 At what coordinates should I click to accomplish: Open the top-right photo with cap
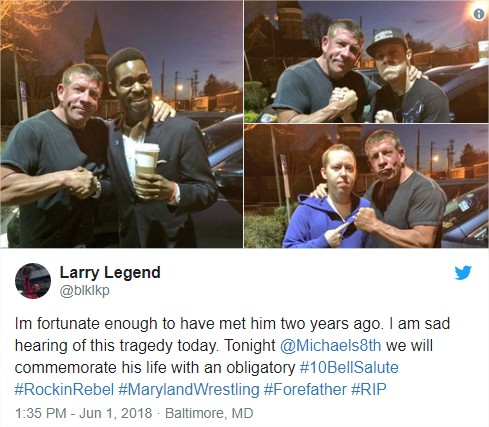367,61
